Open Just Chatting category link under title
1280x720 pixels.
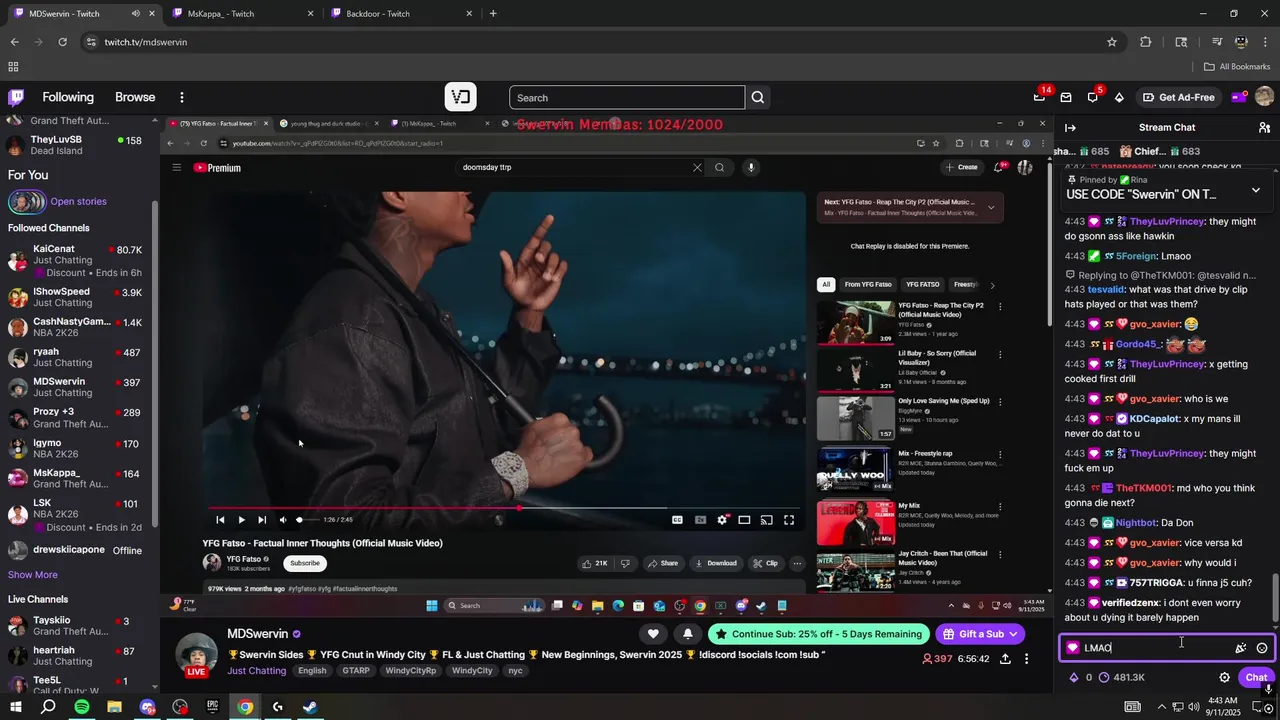click(x=257, y=671)
